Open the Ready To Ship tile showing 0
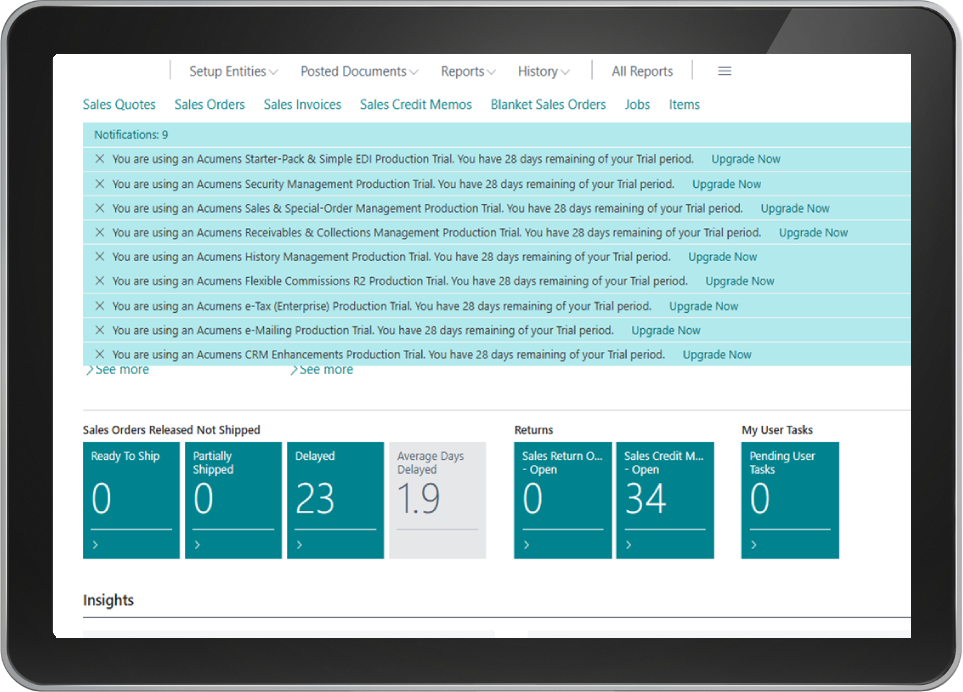 click(x=131, y=500)
